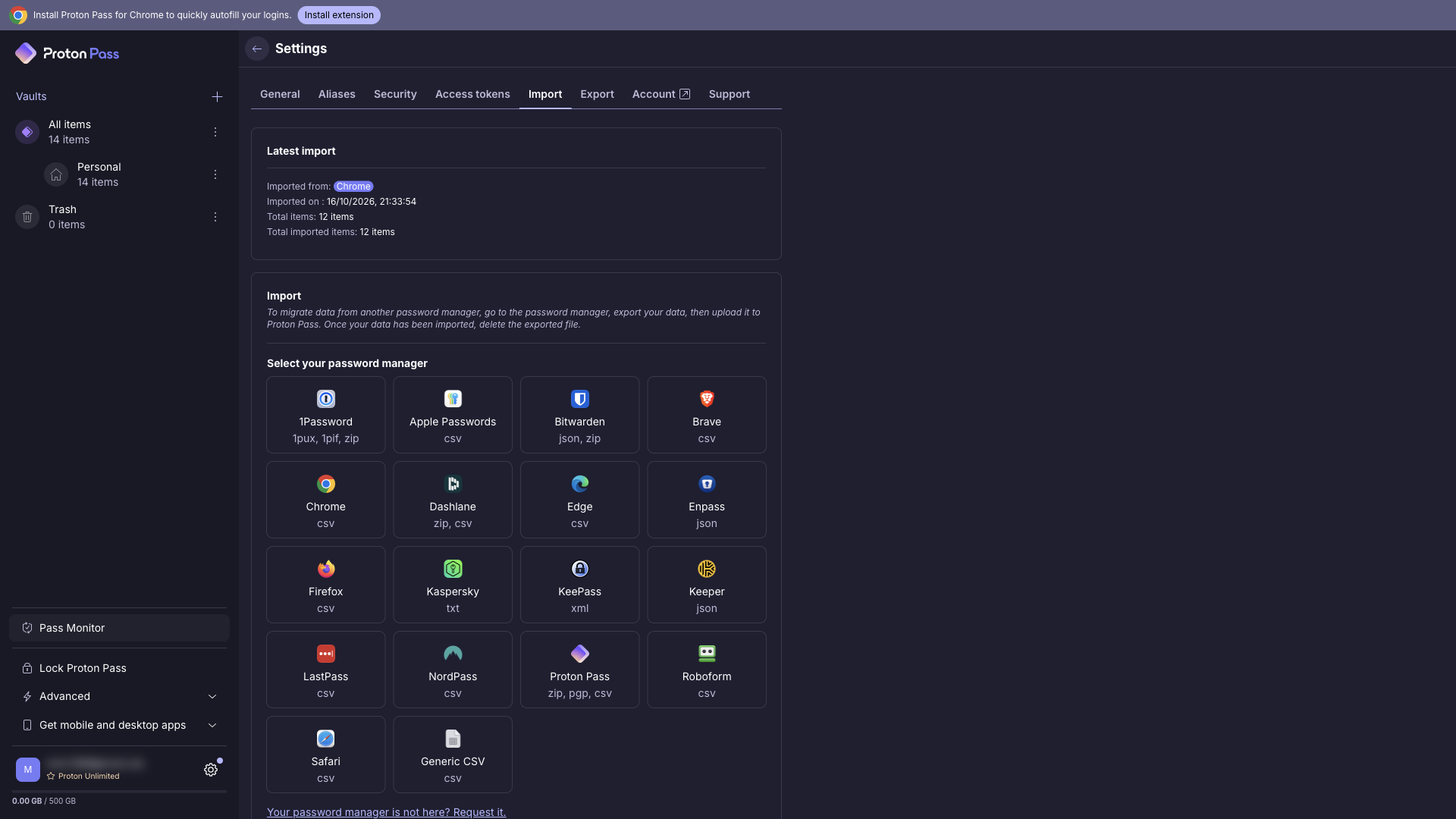Select the Proton Pass import card
The height and width of the screenshot is (819, 1456).
(x=579, y=670)
